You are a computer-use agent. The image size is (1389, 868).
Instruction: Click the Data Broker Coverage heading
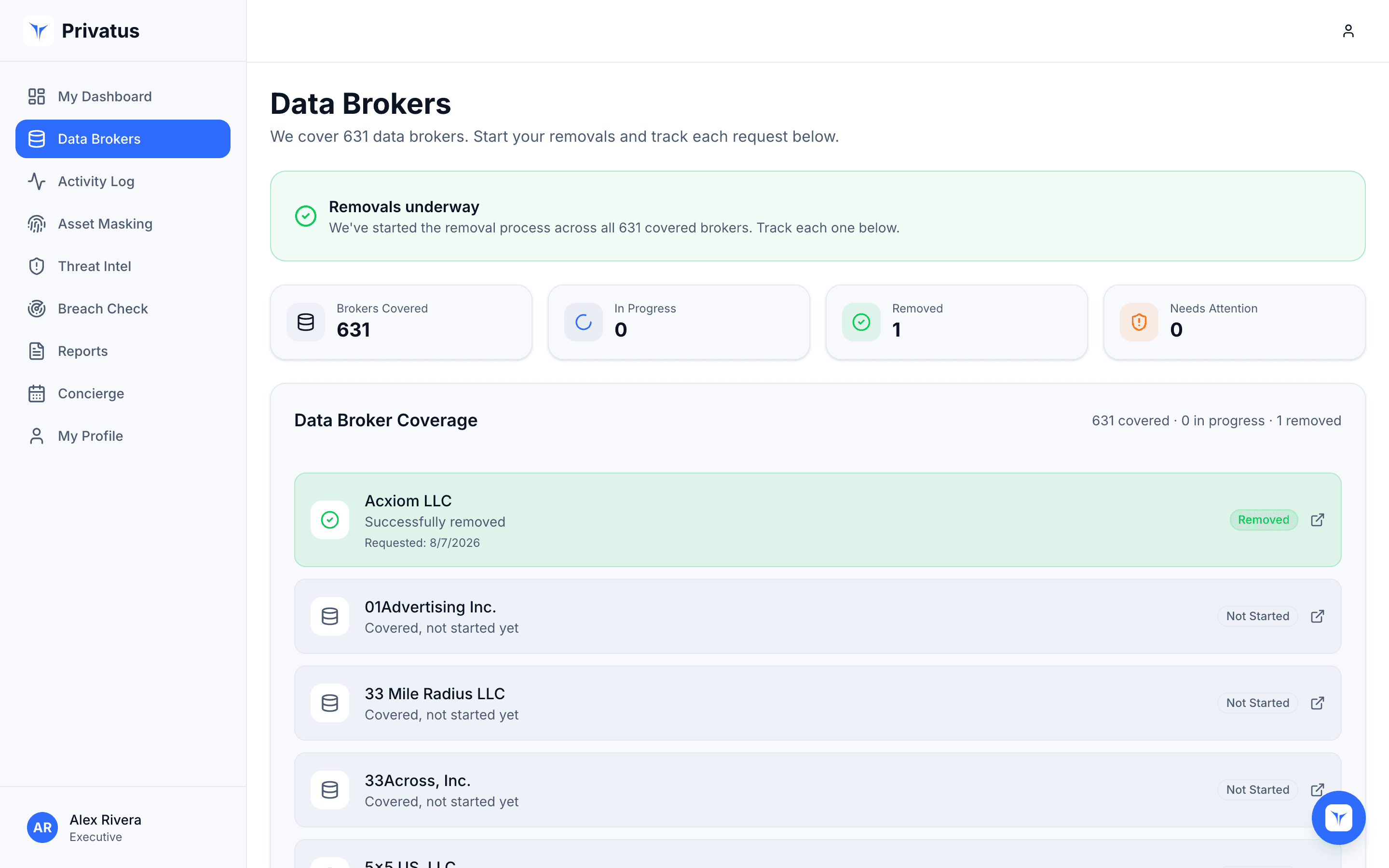[x=386, y=420]
